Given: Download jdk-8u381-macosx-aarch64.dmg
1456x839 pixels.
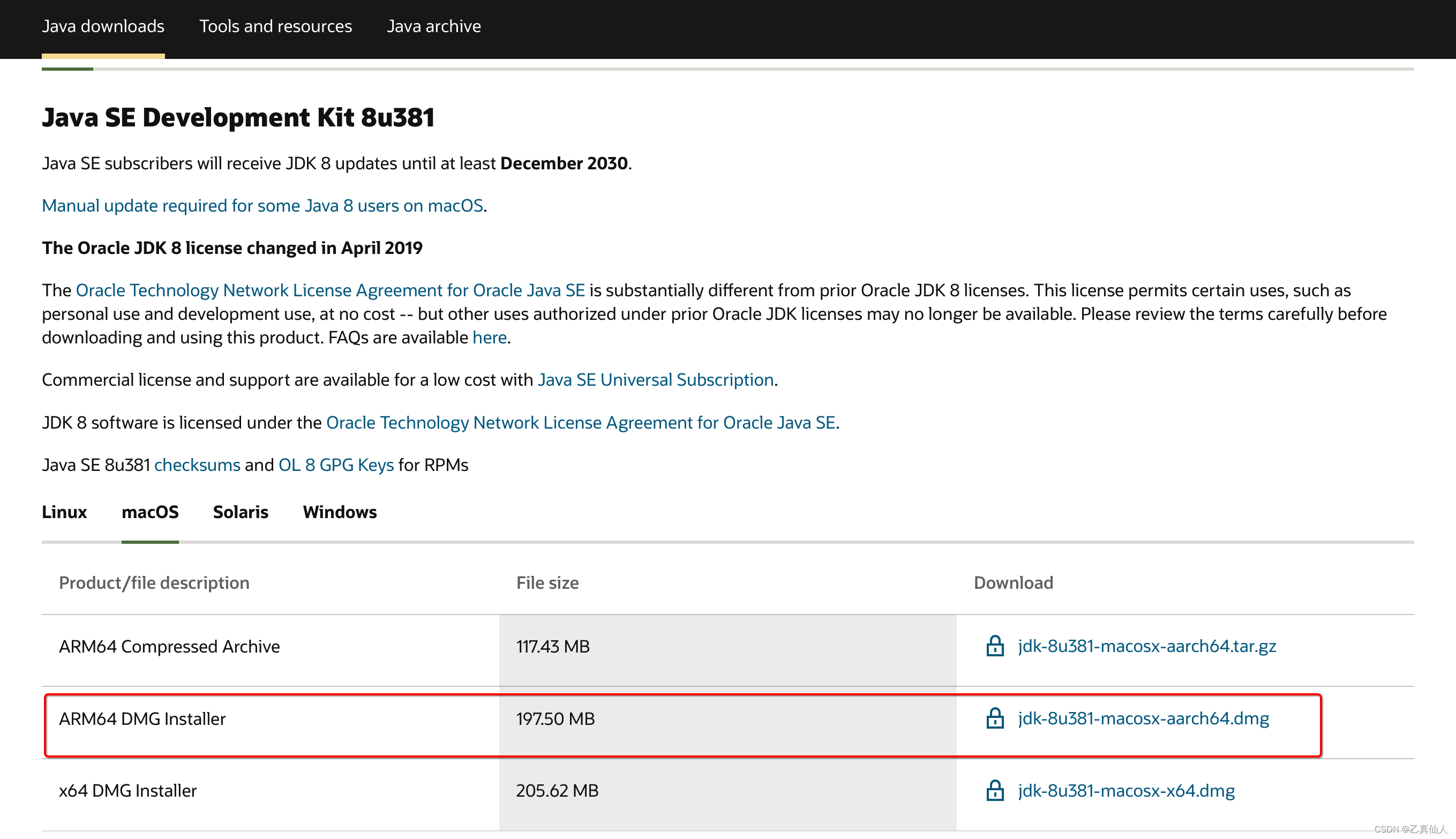Looking at the screenshot, I should click(x=1143, y=718).
